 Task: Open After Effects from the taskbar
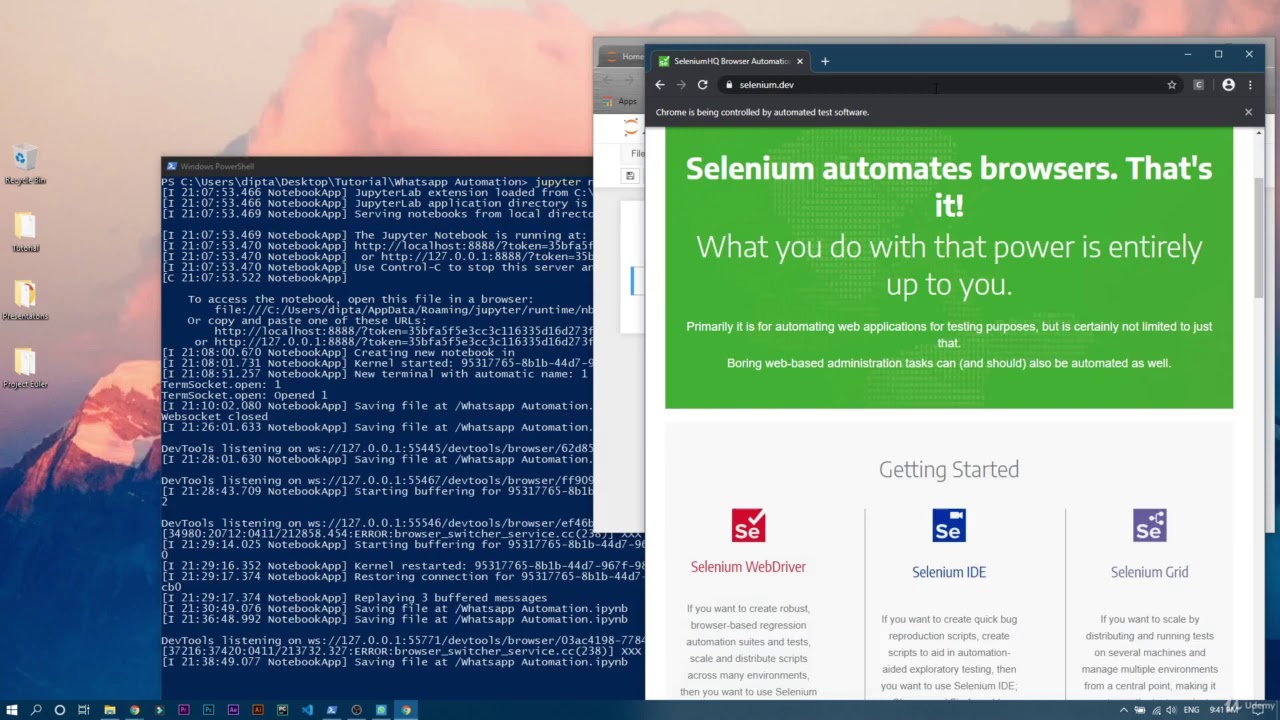click(x=233, y=710)
